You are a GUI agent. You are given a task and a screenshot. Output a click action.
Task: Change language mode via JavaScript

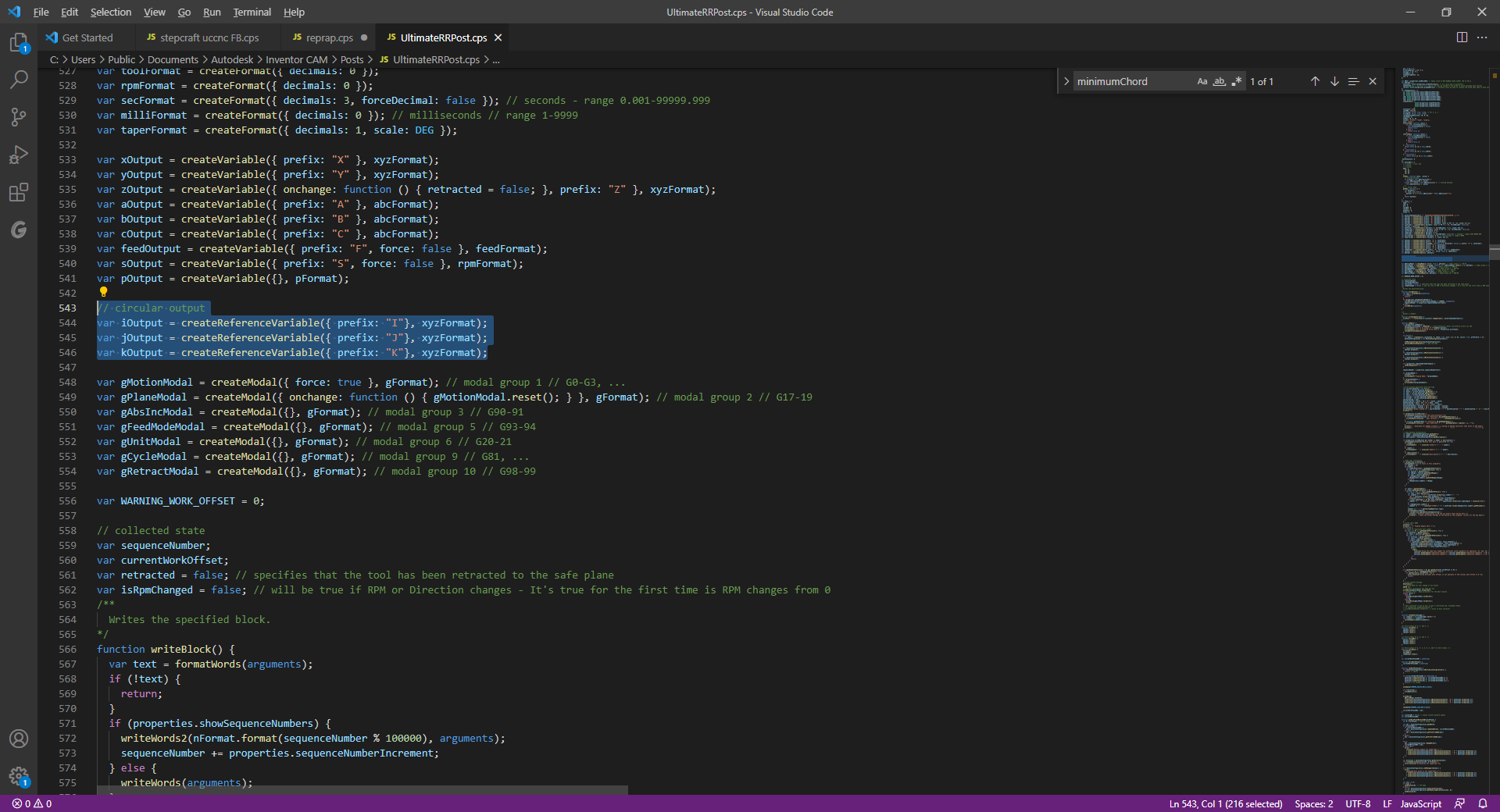click(1421, 803)
